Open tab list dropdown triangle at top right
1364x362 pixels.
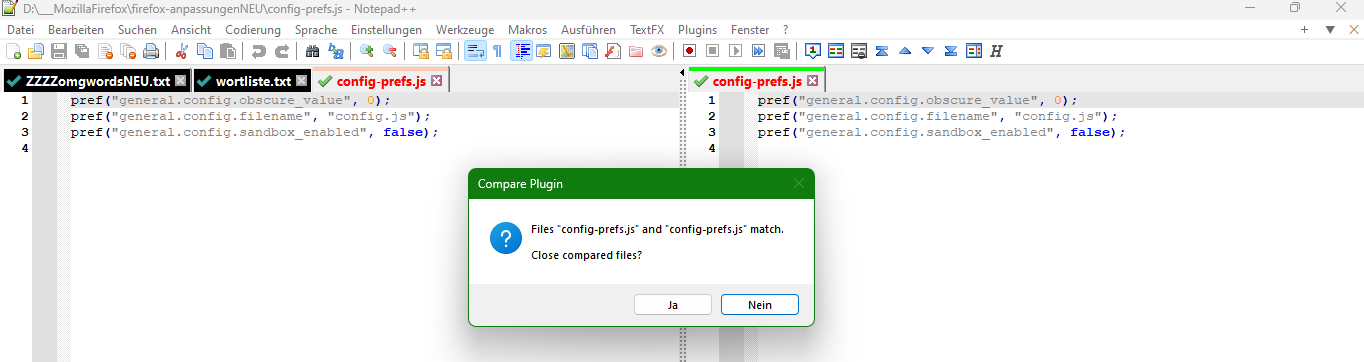(1329, 30)
